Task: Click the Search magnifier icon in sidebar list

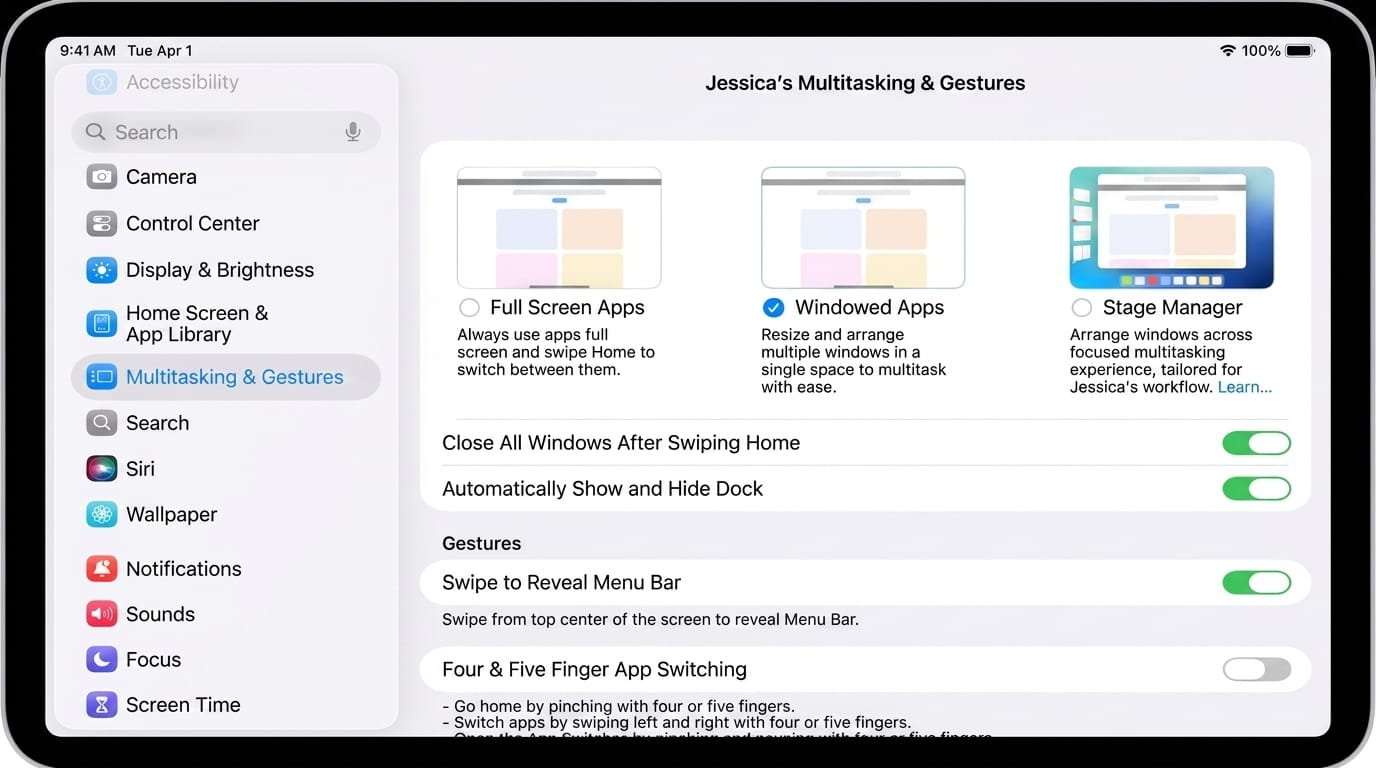Action: pos(101,423)
